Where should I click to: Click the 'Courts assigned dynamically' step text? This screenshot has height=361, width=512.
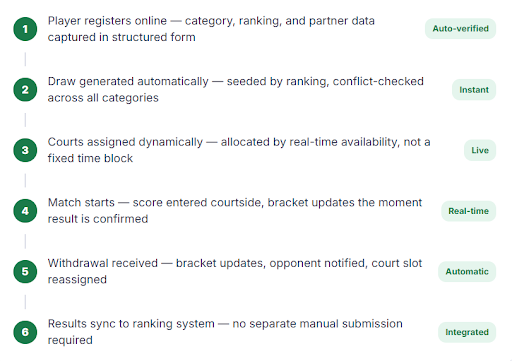tap(239, 150)
